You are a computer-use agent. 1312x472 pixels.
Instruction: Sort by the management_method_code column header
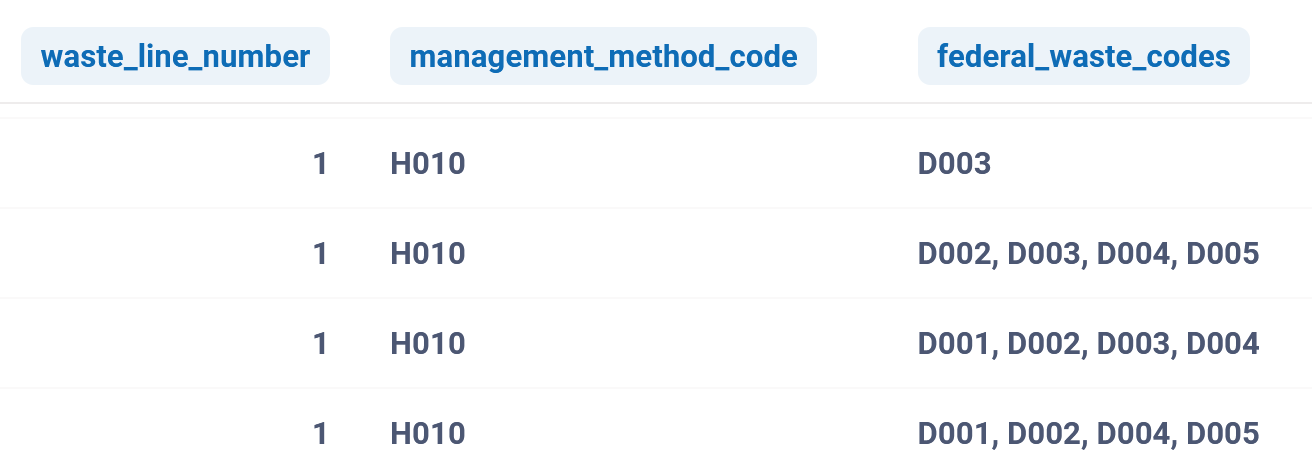click(603, 57)
